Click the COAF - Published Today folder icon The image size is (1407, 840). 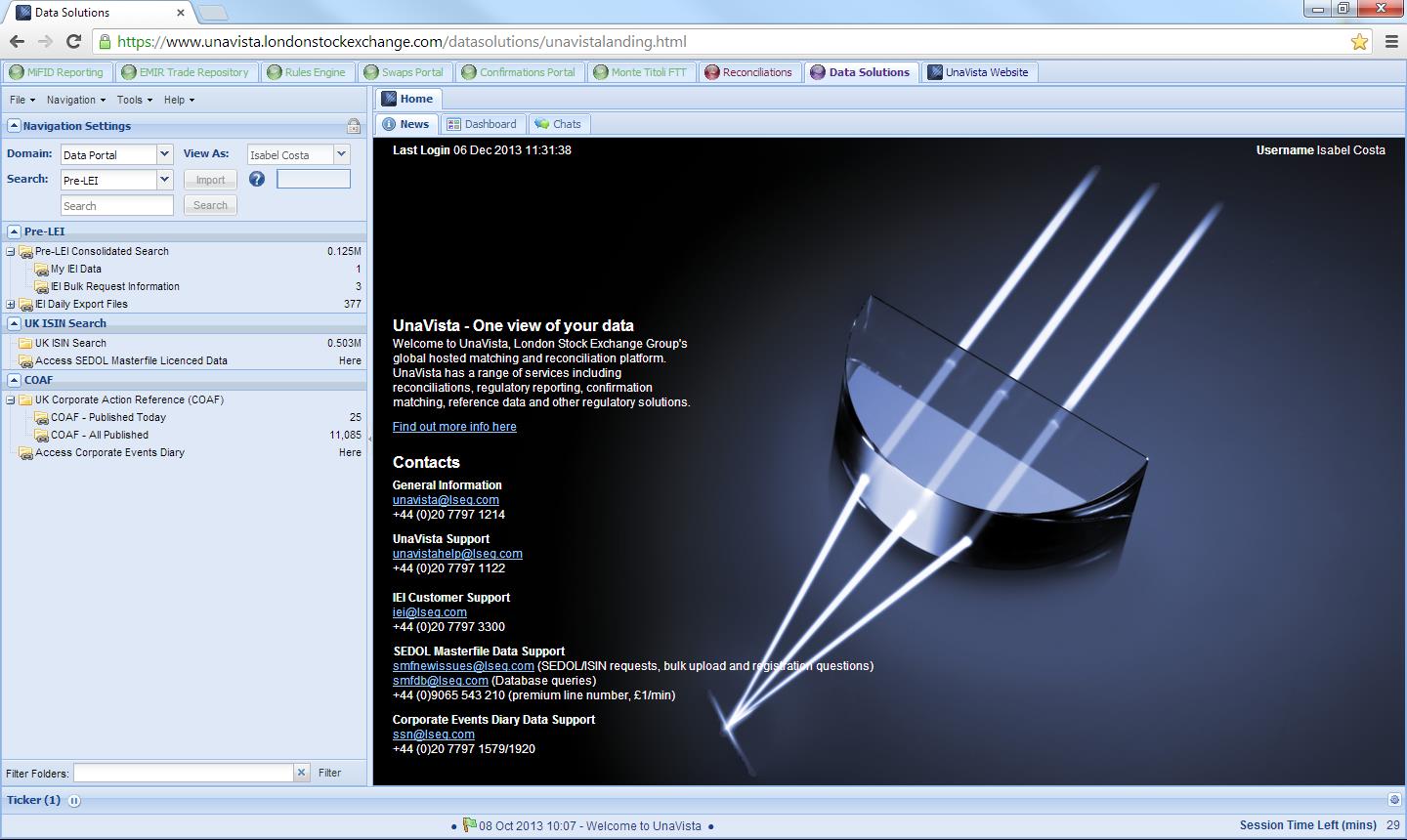tap(41, 417)
